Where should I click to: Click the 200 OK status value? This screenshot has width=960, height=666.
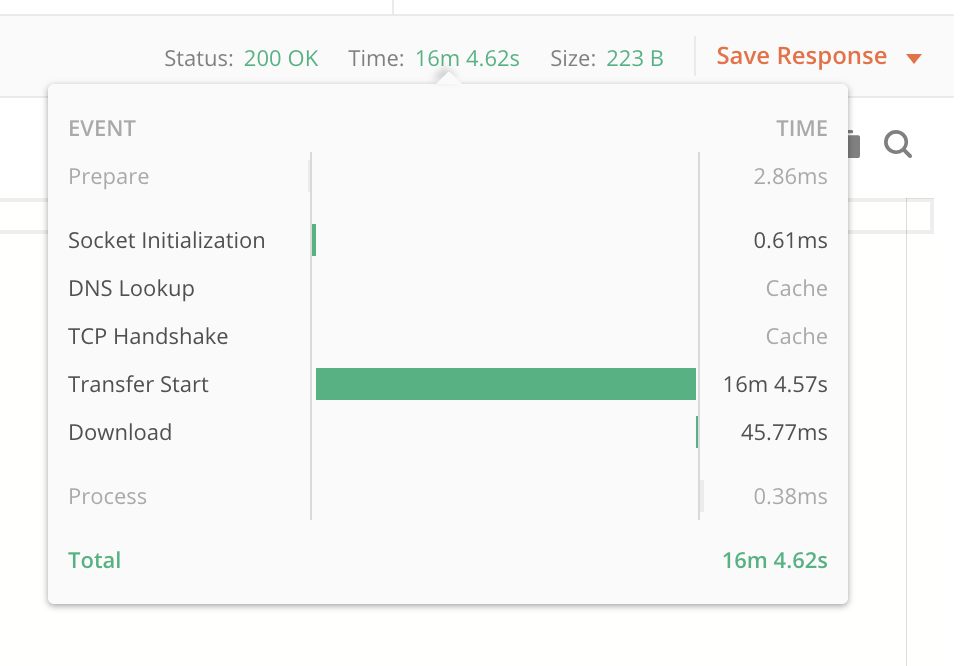coord(281,59)
